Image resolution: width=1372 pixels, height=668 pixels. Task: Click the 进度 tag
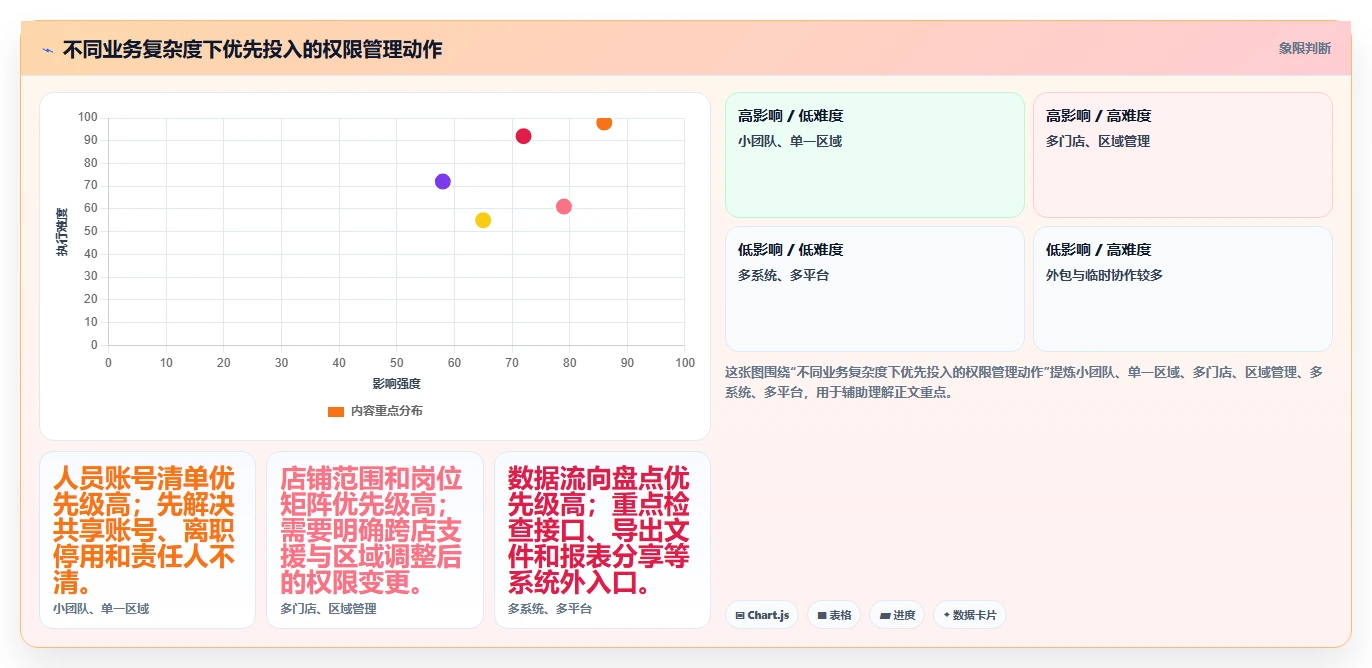point(898,615)
